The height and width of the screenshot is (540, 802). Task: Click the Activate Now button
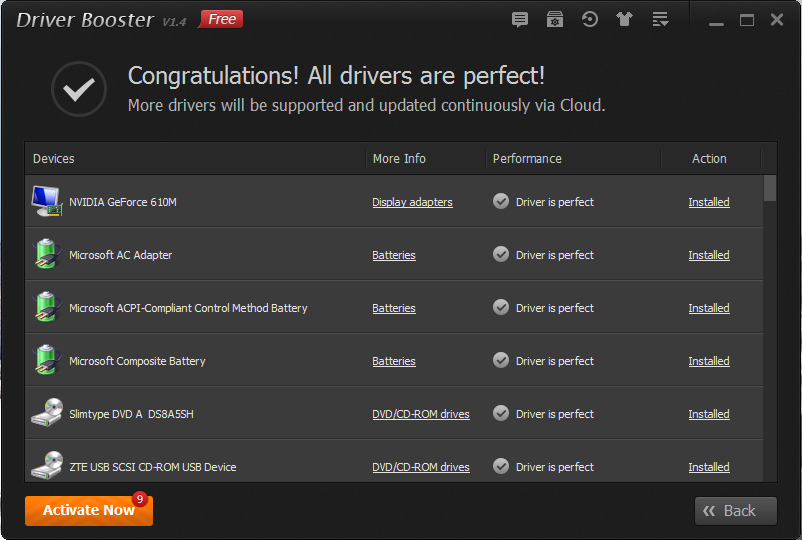point(89,510)
